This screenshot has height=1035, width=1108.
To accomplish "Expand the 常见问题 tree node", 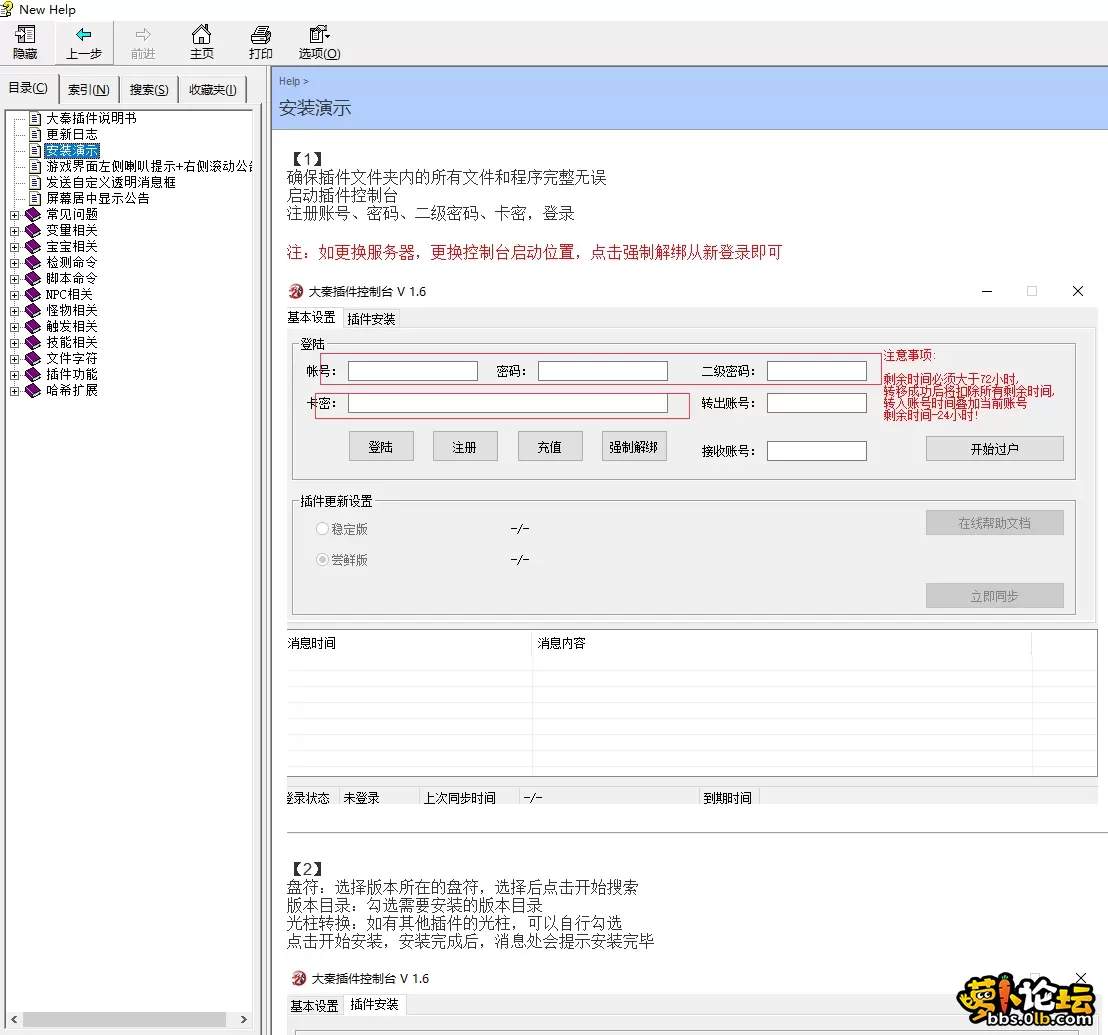I will coord(13,214).
